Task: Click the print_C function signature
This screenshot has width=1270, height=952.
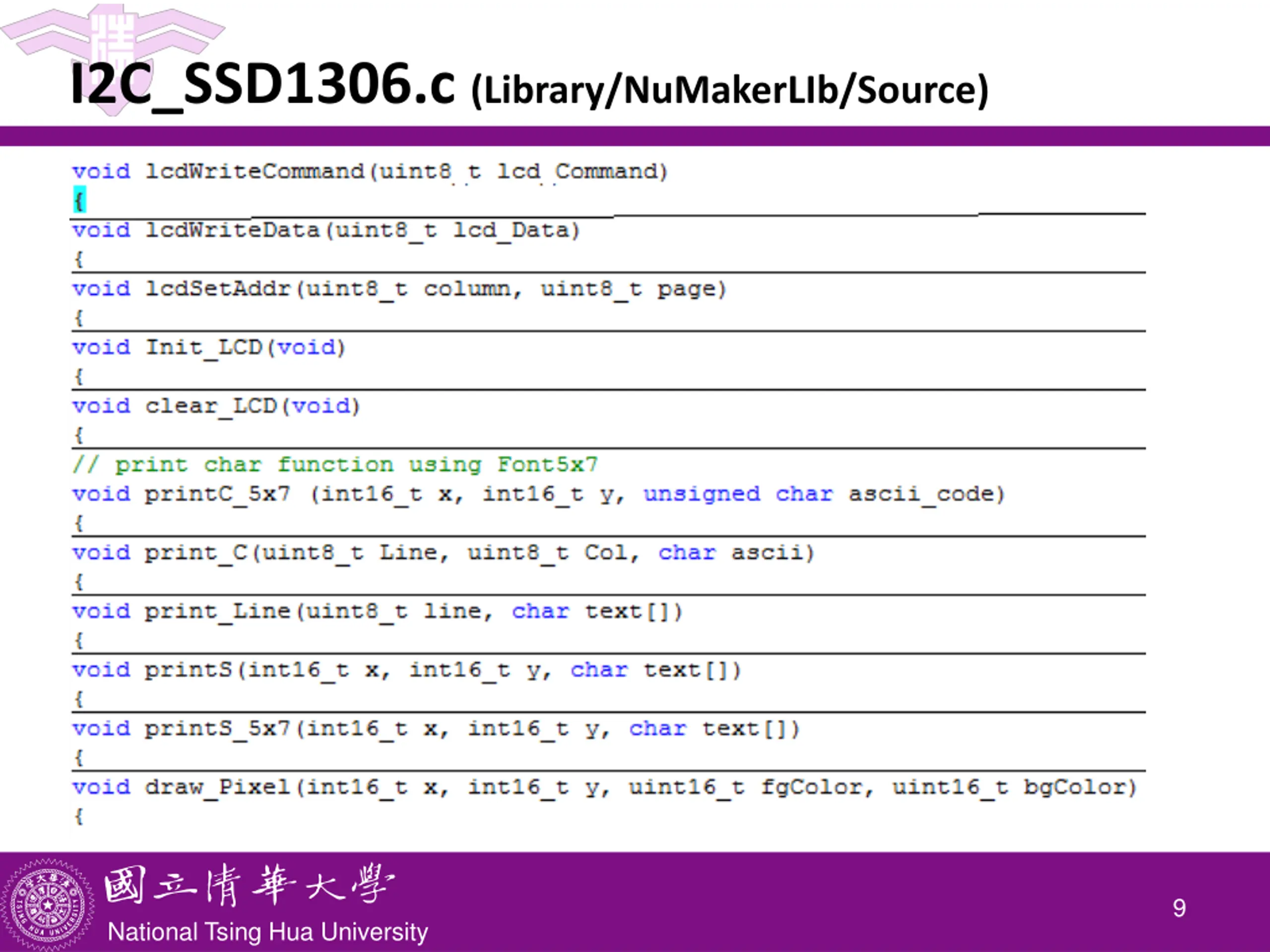Action: click(443, 553)
